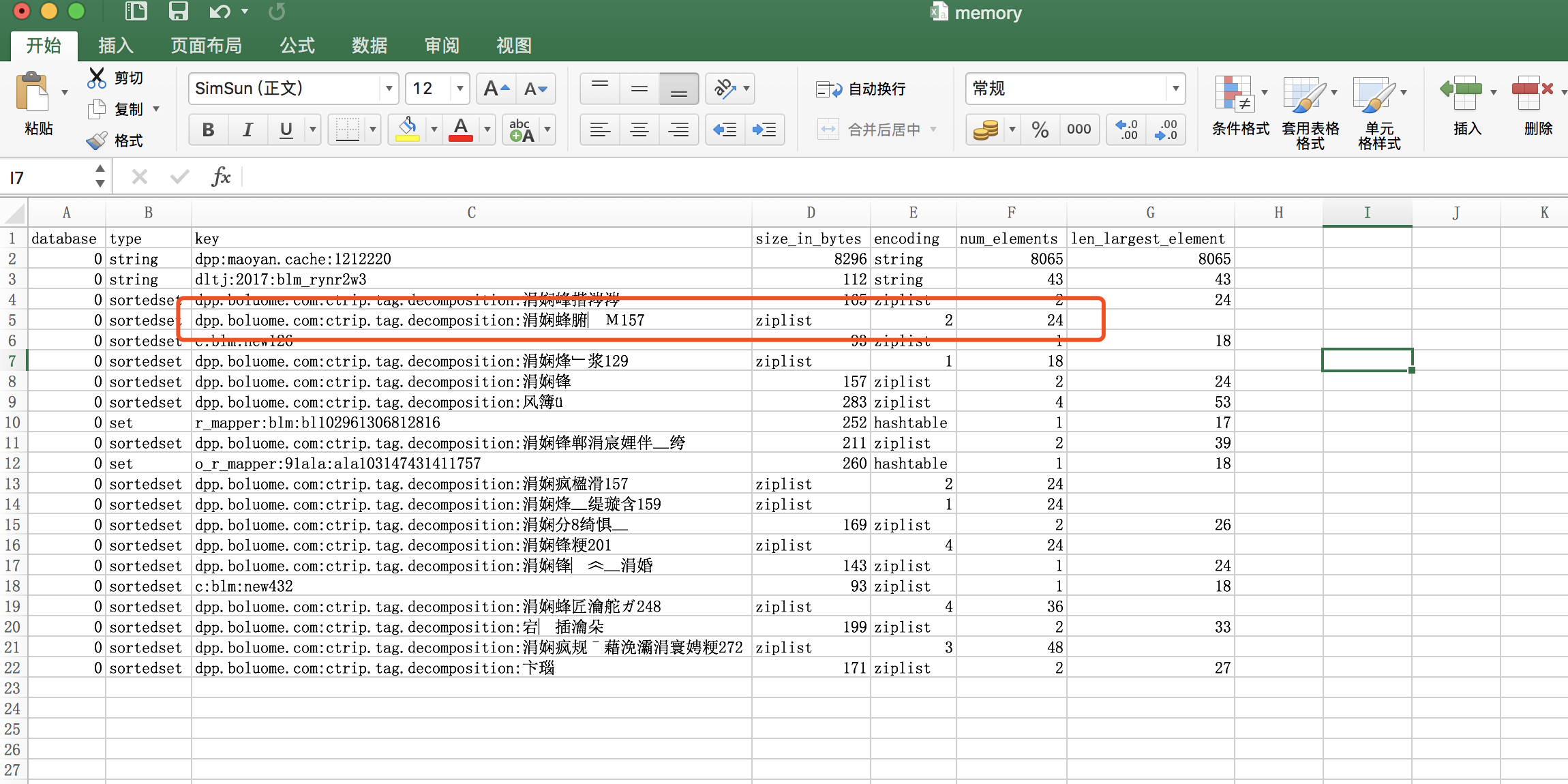The width and height of the screenshot is (1568, 784).
Task: Expand the number format 常规 dropdown
Action: pos(1175,89)
